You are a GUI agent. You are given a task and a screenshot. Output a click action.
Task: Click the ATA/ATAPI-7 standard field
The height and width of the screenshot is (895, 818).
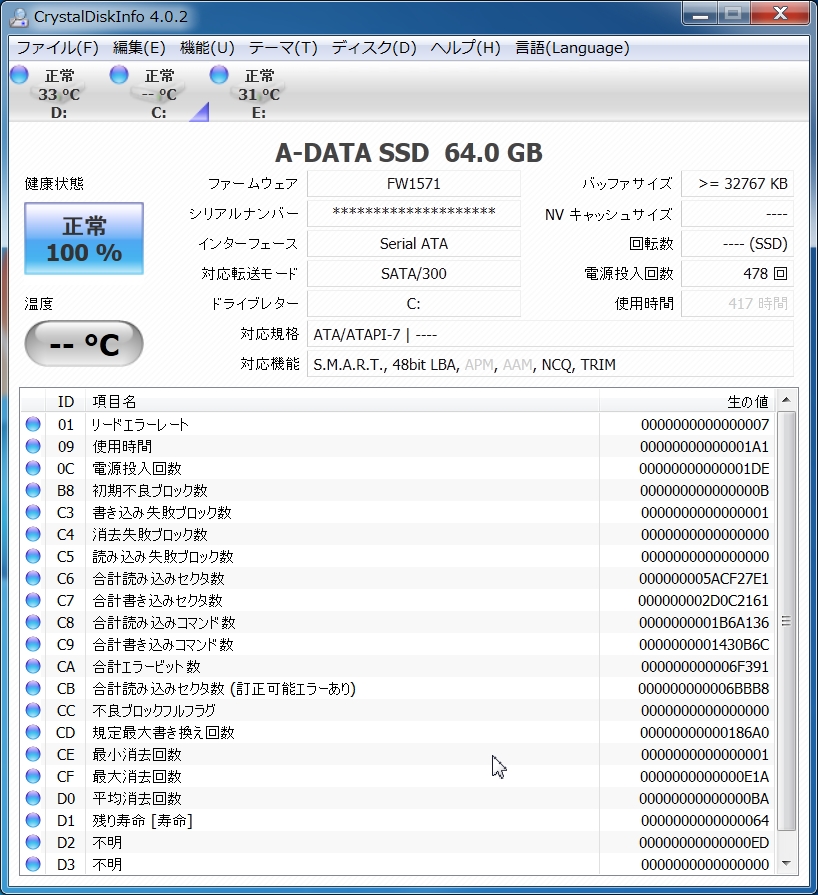pos(550,334)
